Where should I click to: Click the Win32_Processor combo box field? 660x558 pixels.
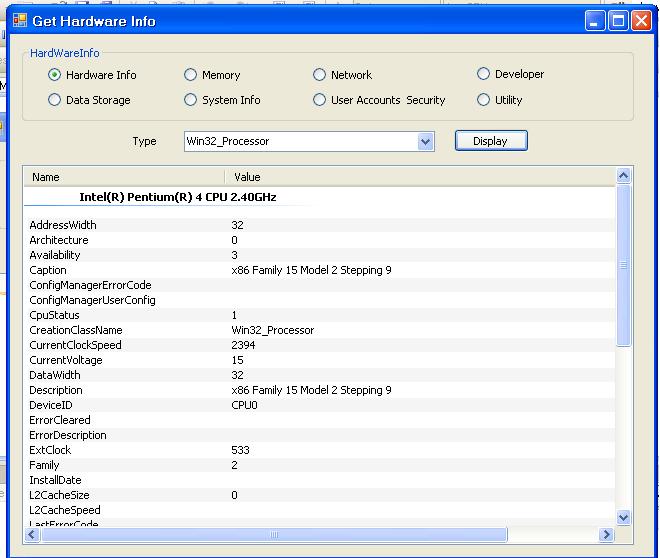click(x=309, y=141)
